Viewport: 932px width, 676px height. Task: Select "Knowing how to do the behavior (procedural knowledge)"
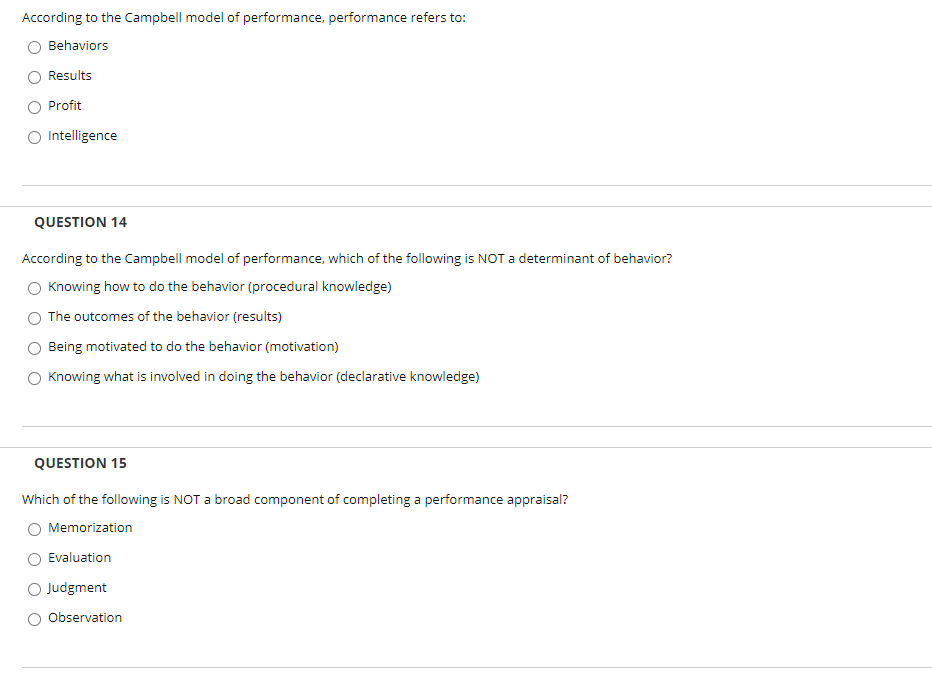point(34,287)
